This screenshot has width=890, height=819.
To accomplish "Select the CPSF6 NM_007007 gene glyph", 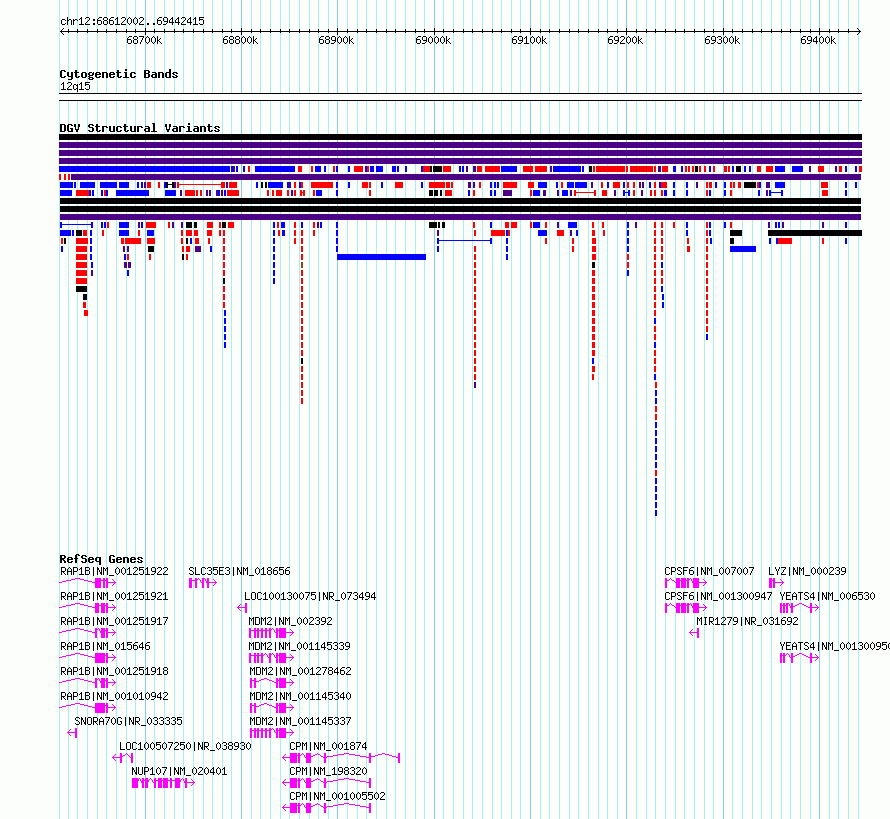I will pyautogui.click(x=686, y=583).
